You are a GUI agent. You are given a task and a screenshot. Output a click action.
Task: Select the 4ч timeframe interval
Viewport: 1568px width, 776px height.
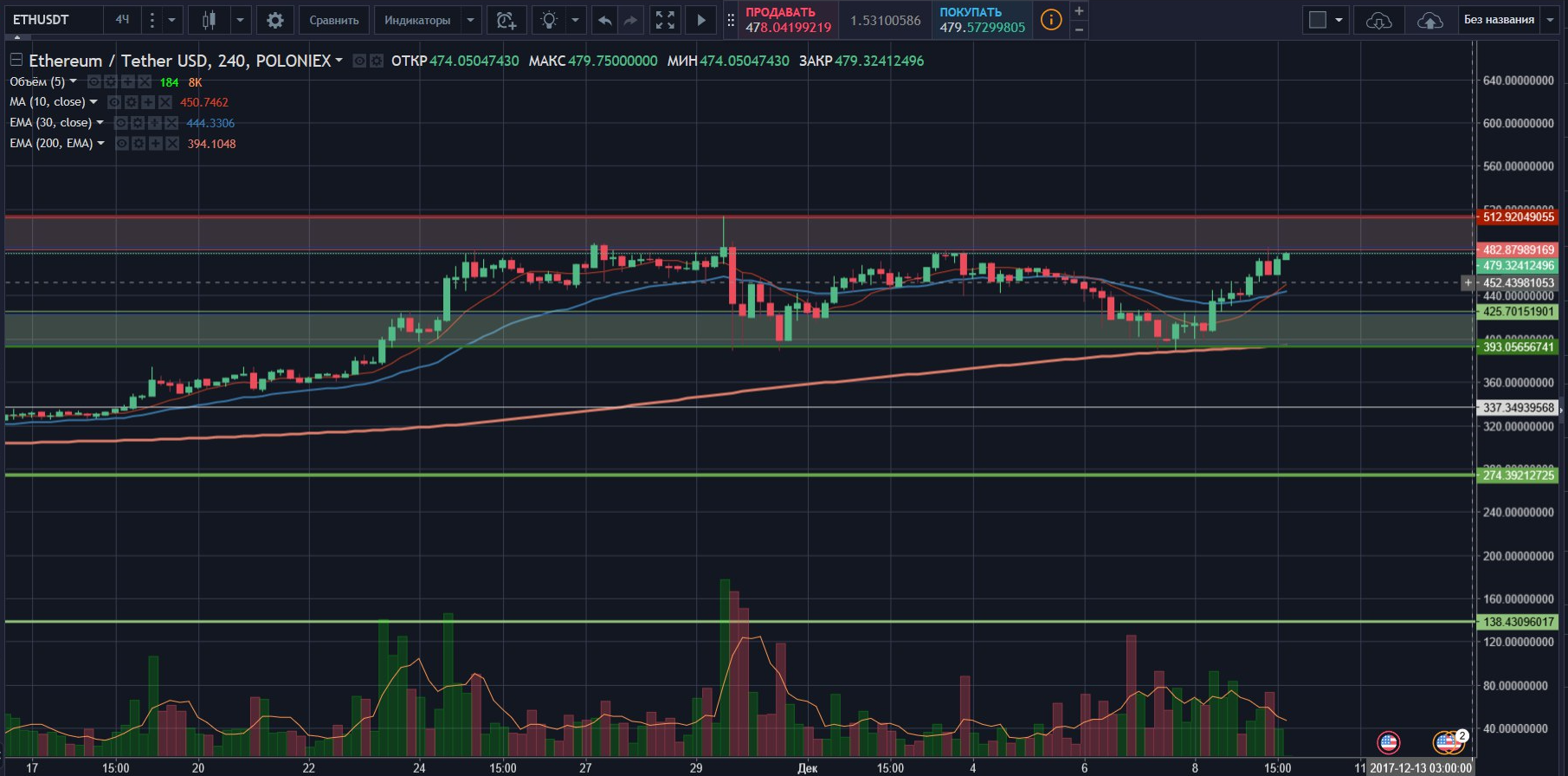122,20
